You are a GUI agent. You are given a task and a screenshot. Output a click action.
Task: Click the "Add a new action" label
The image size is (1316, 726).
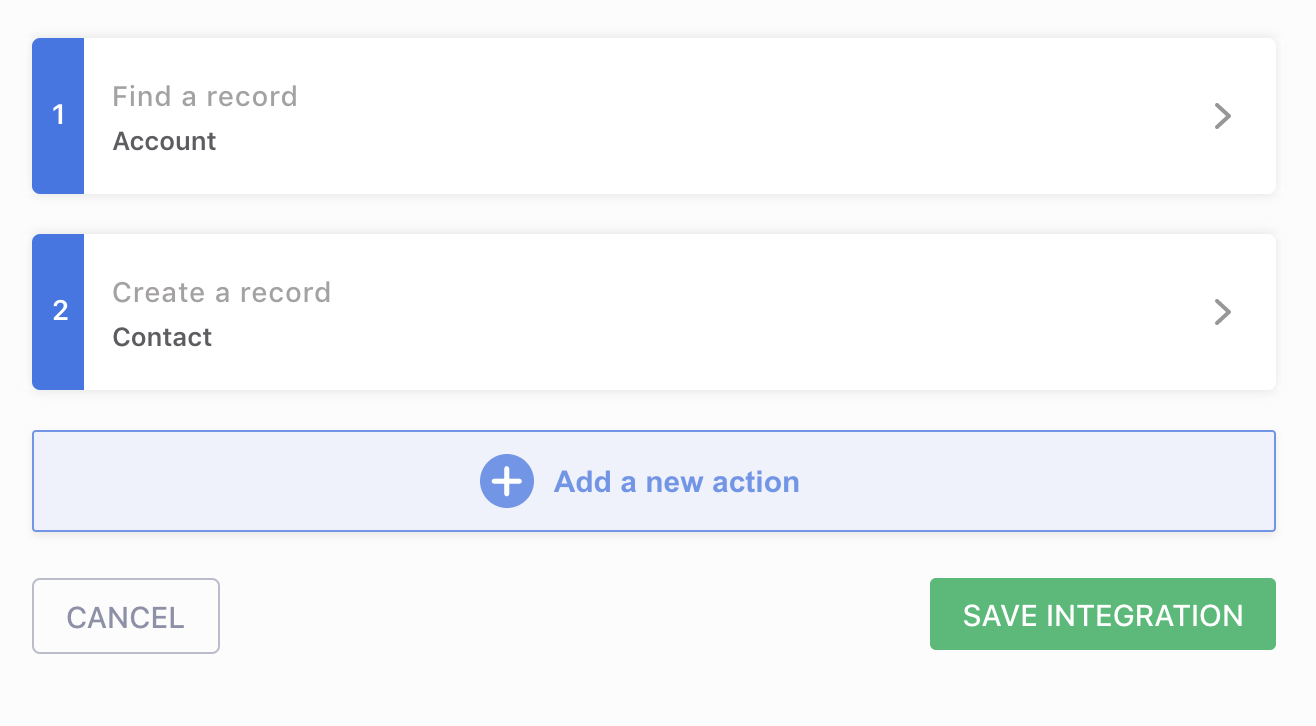(676, 482)
